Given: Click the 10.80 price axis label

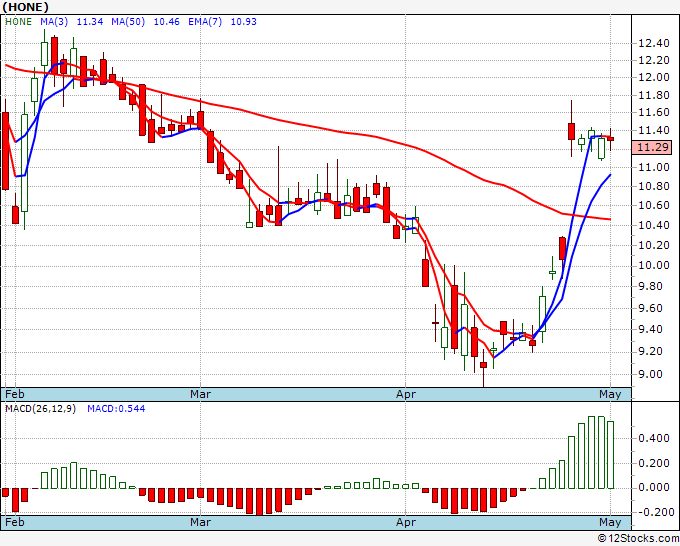Looking at the screenshot, I should click(x=654, y=186).
